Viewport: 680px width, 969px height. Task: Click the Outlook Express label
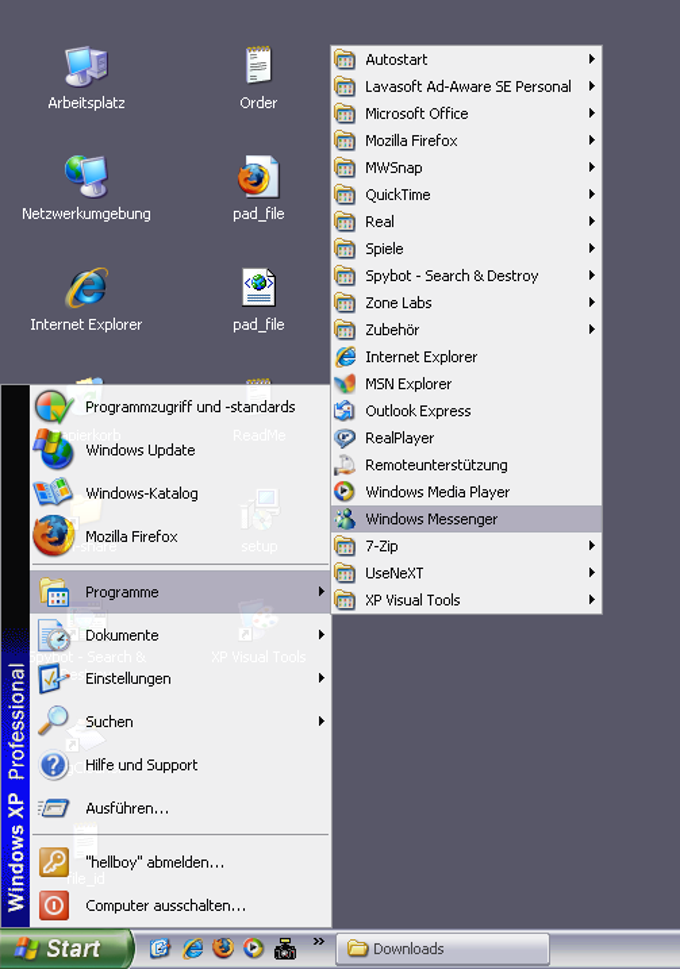[x=418, y=411]
